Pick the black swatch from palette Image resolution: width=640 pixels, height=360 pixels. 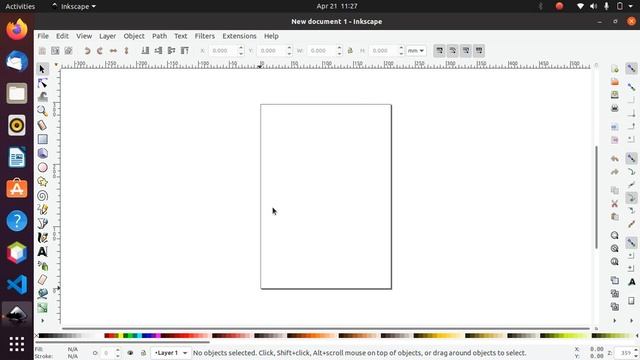41,336
